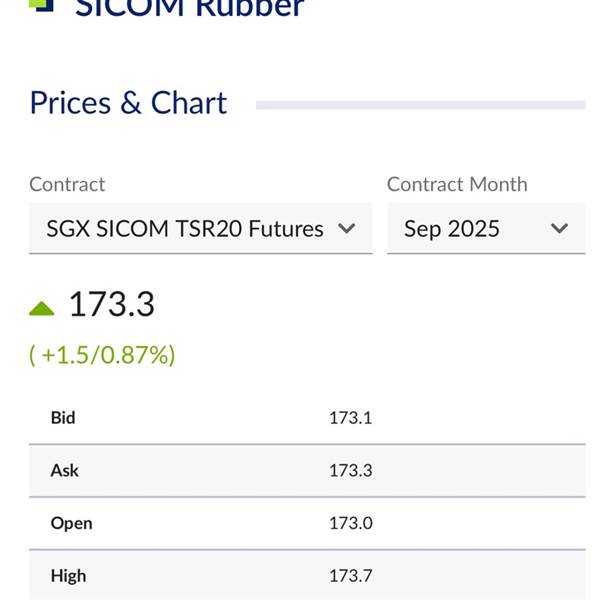Screen dimensions: 600x600
Task: Open the Contract dropdown chevron
Action: coord(347,228)
